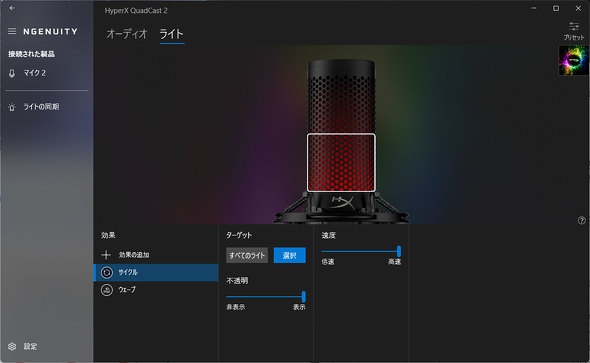Viewport: 590px width, 363px height.
Task: Click the blue 選択 button
Action: coord(289,255)
